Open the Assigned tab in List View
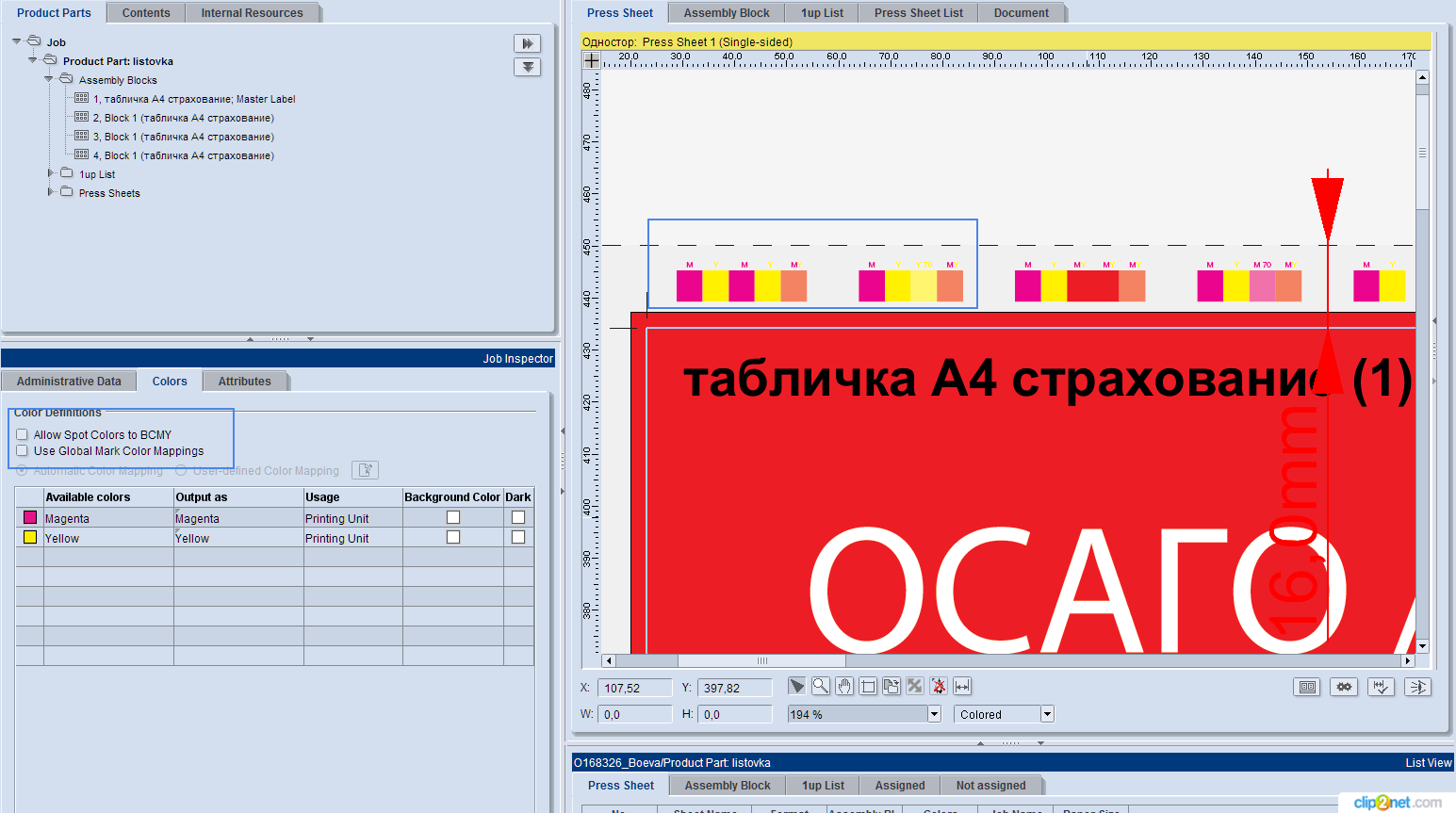The height and width of the screenshot is (813, 1456). click(x=900, y=786)
